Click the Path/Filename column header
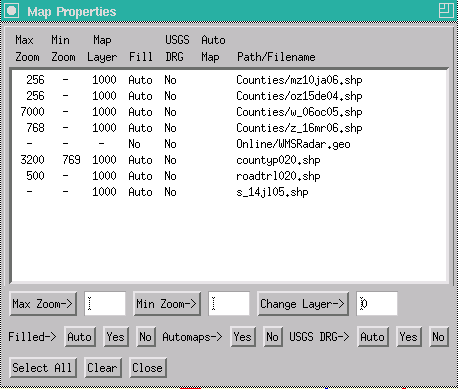Image resolution: width=458 pixels, height=389 pixels. pos(276,57)
